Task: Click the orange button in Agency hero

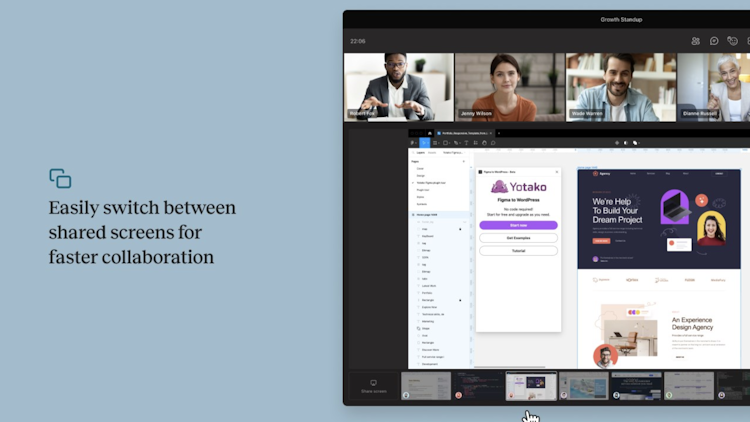Action: [601, 241]
